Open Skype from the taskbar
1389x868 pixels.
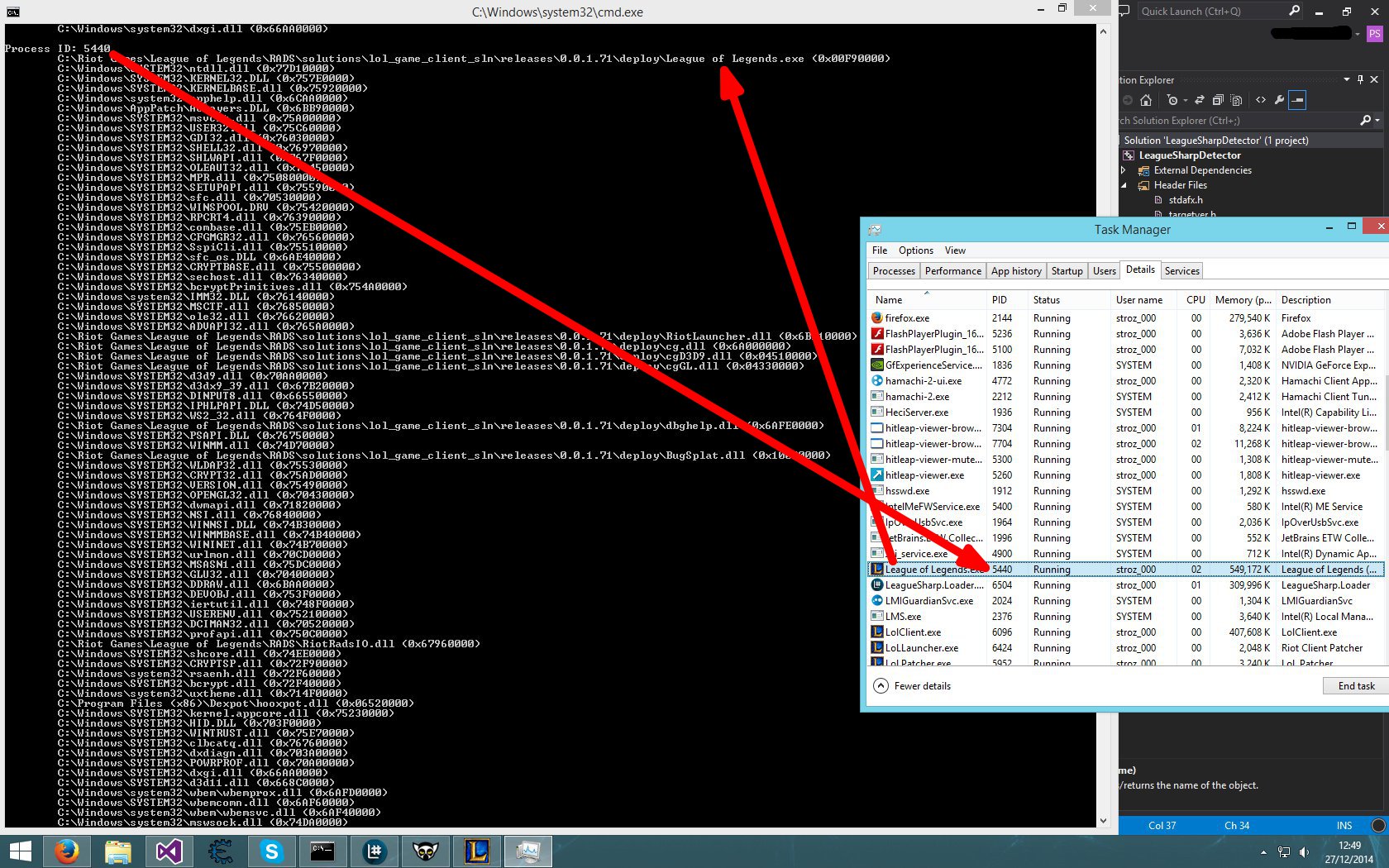point(271,851)
